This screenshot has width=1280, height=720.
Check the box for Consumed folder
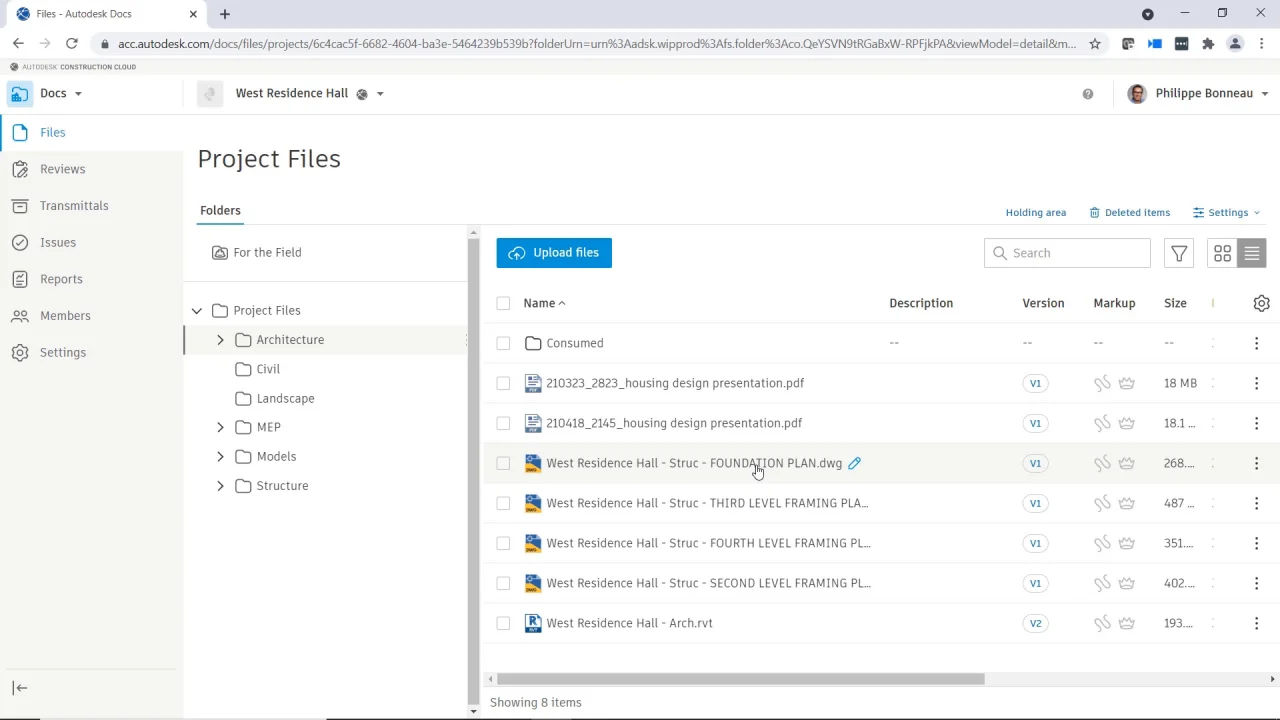(503, 343)
